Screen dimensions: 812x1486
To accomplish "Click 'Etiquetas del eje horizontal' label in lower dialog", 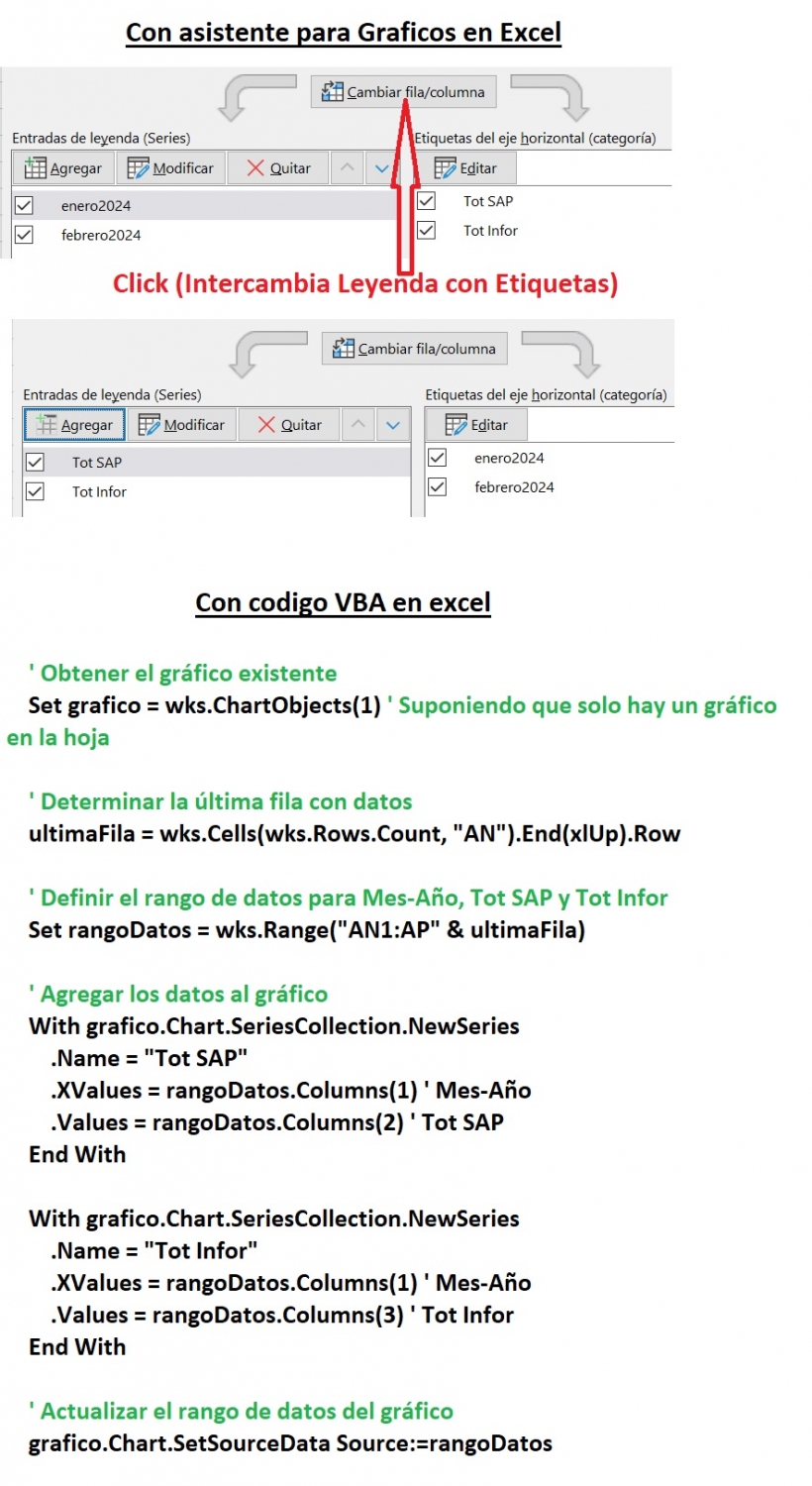I will pyautogui.click(x=546, y=394).
